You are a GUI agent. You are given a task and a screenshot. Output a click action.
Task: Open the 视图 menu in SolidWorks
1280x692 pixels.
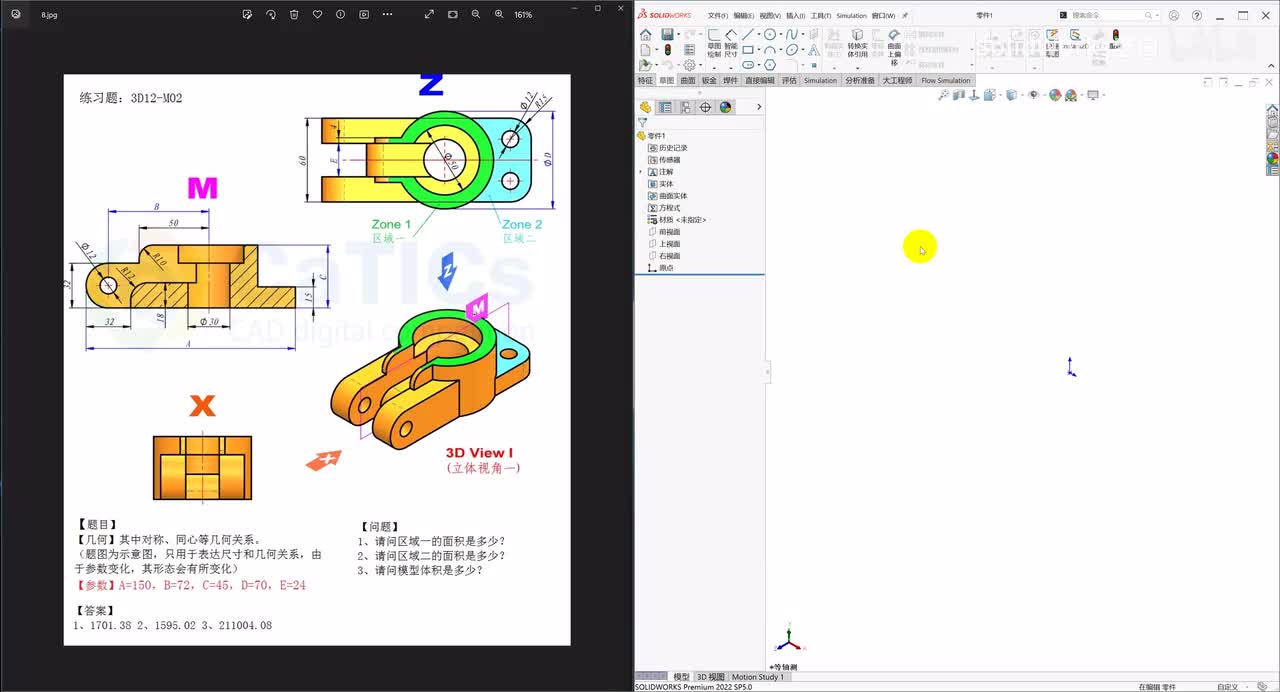769,16
